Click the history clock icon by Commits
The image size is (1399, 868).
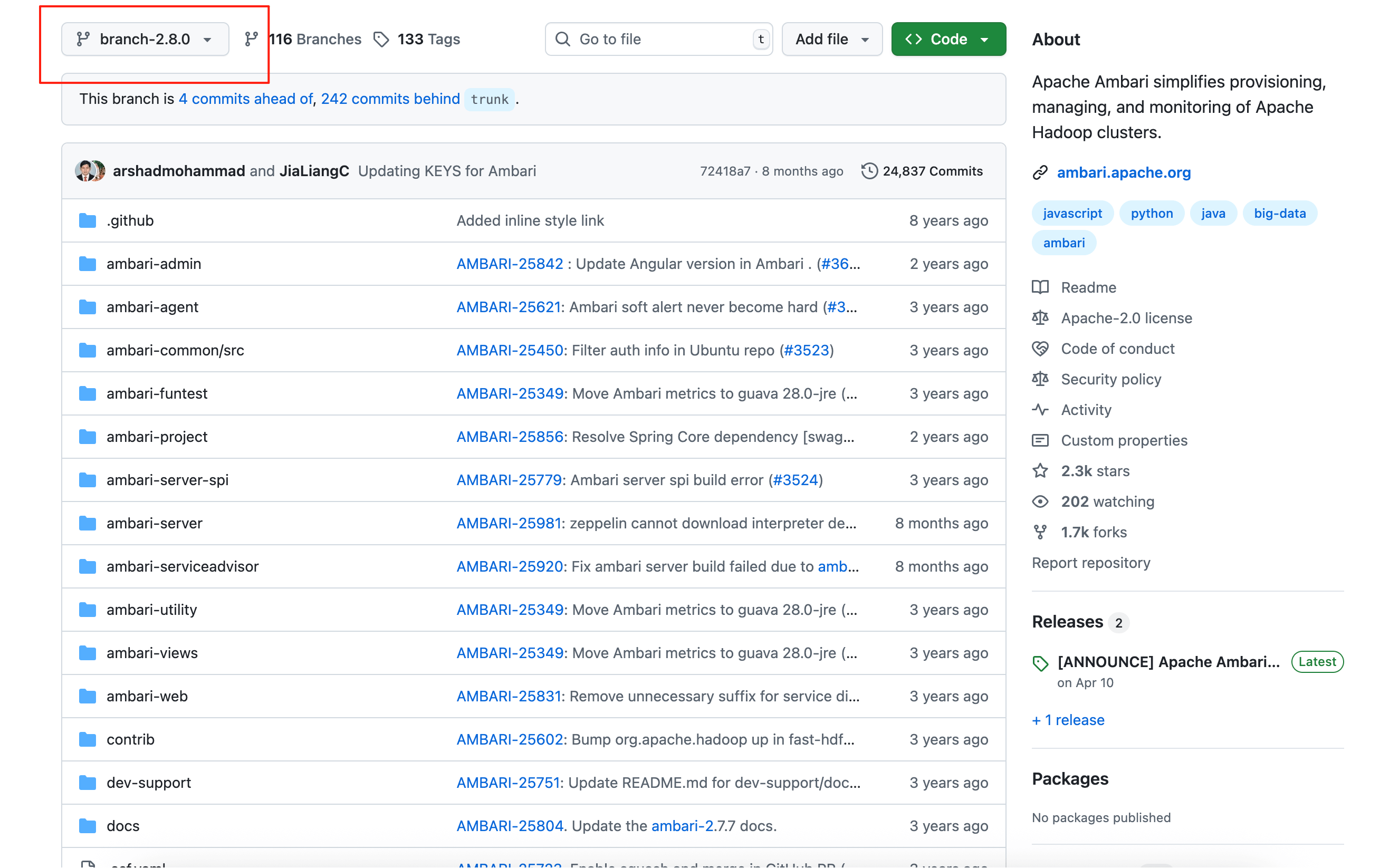click(x=869, y=171)
